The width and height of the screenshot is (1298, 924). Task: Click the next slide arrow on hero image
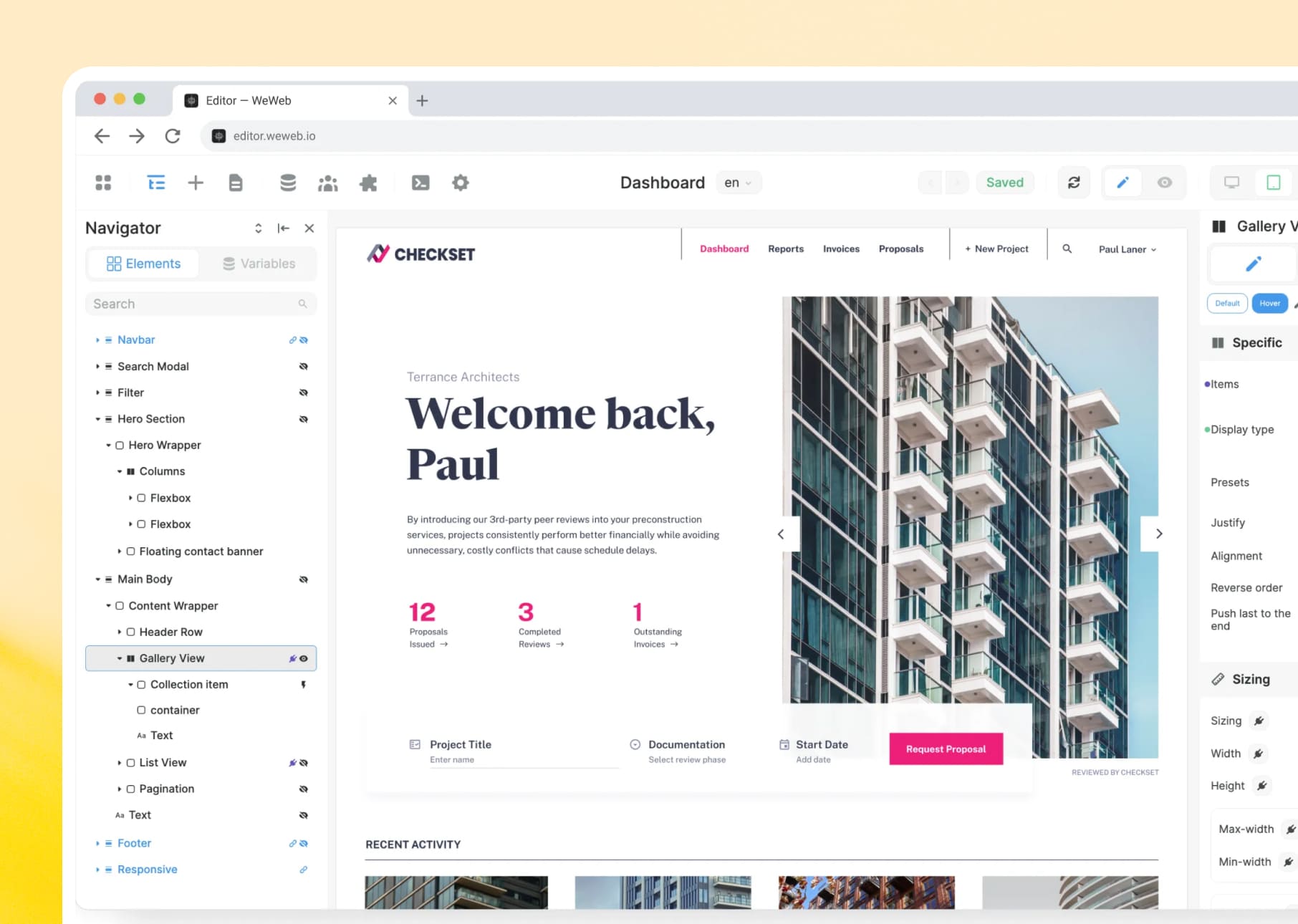1159,534
